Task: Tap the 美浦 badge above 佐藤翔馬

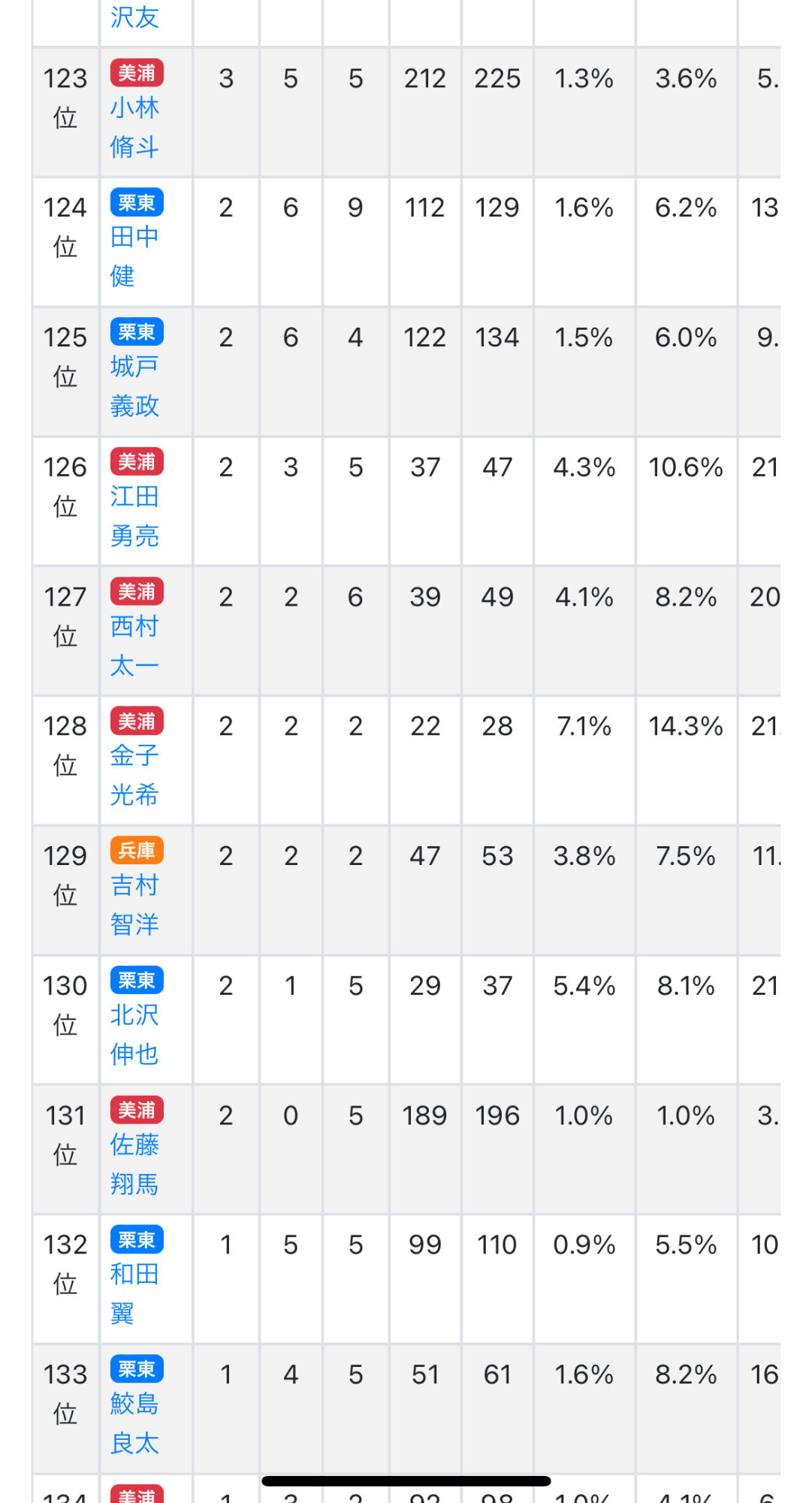Action: [137, 1109]
